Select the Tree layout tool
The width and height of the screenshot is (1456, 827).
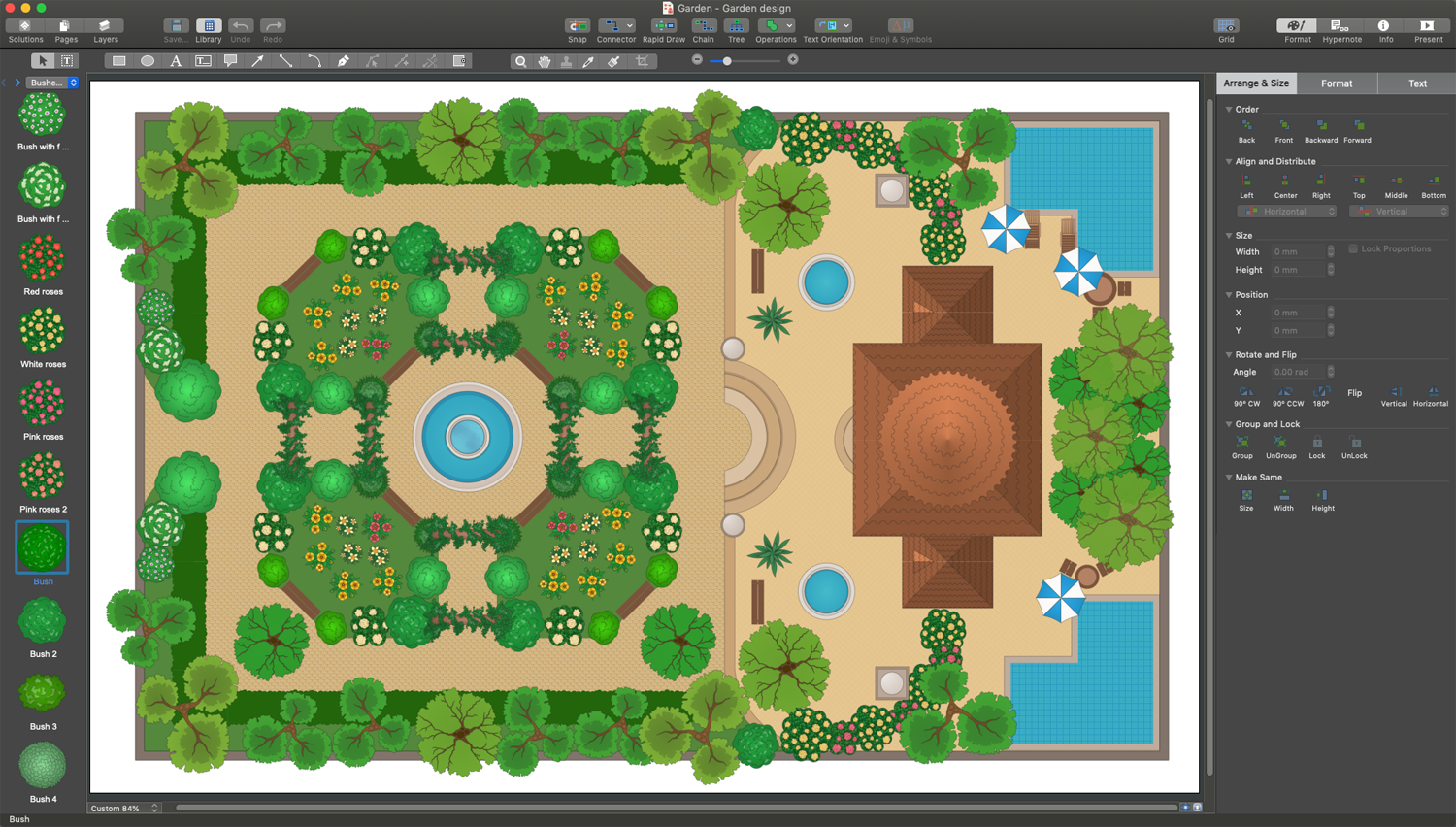pos(737,31)
